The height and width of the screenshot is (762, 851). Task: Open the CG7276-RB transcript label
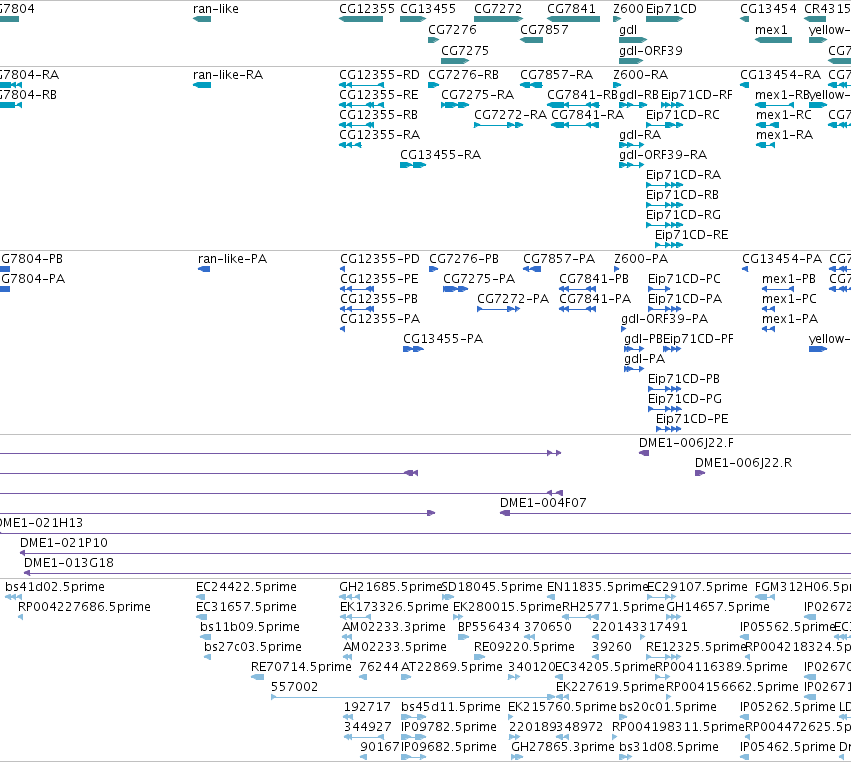point(463,75)
